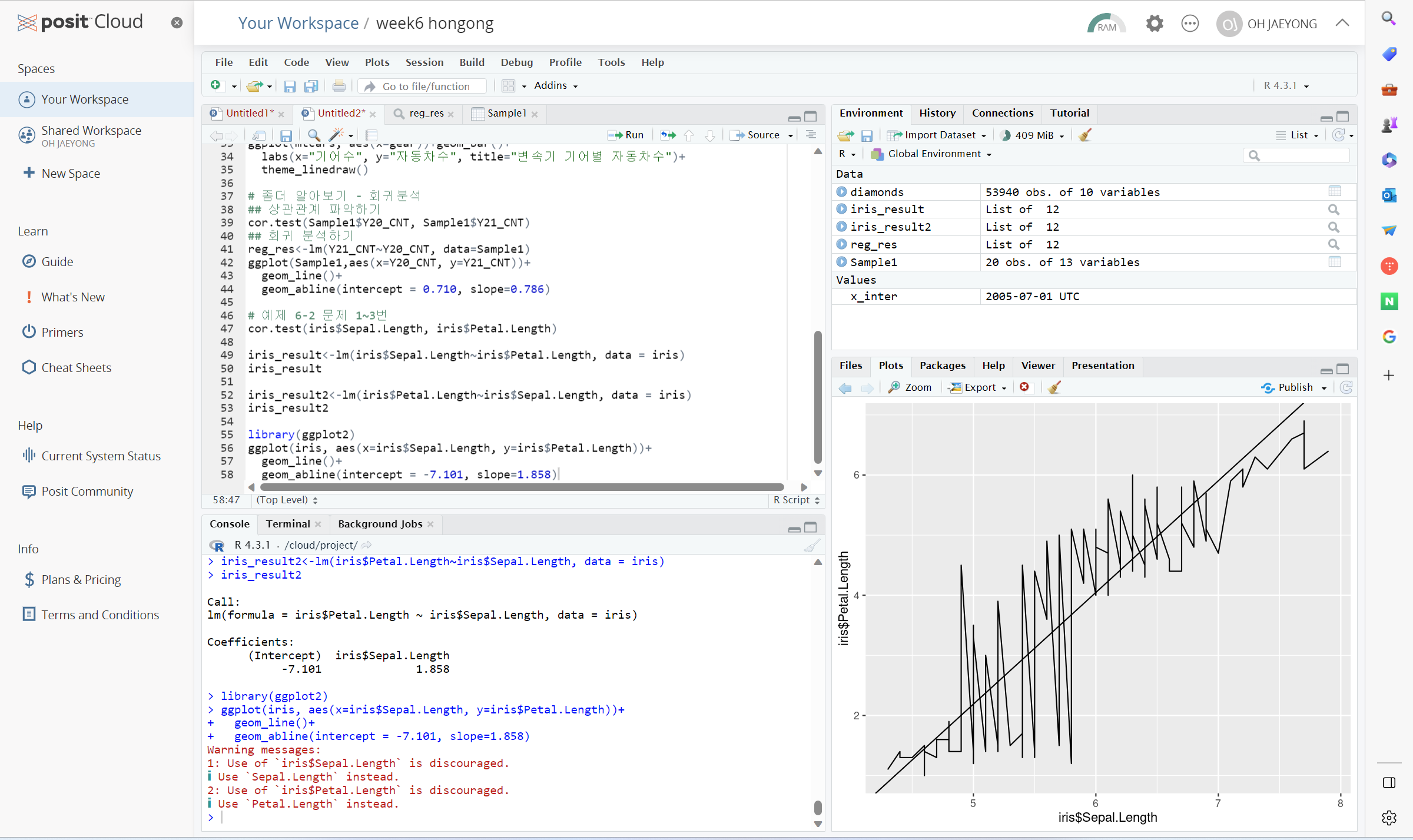Toggle the diamonds data expand arrow
The image size is (1413, 840).
842,192
